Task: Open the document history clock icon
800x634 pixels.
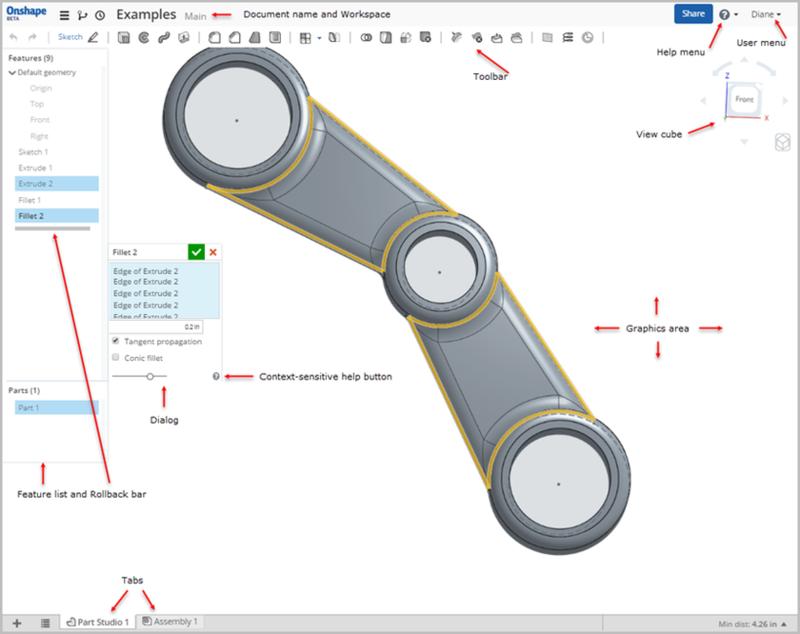Action: tap(99, 16)
